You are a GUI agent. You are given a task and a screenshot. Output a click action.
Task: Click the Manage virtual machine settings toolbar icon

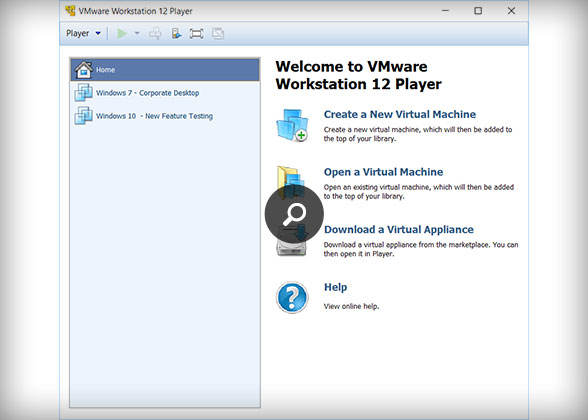point(176,34)
